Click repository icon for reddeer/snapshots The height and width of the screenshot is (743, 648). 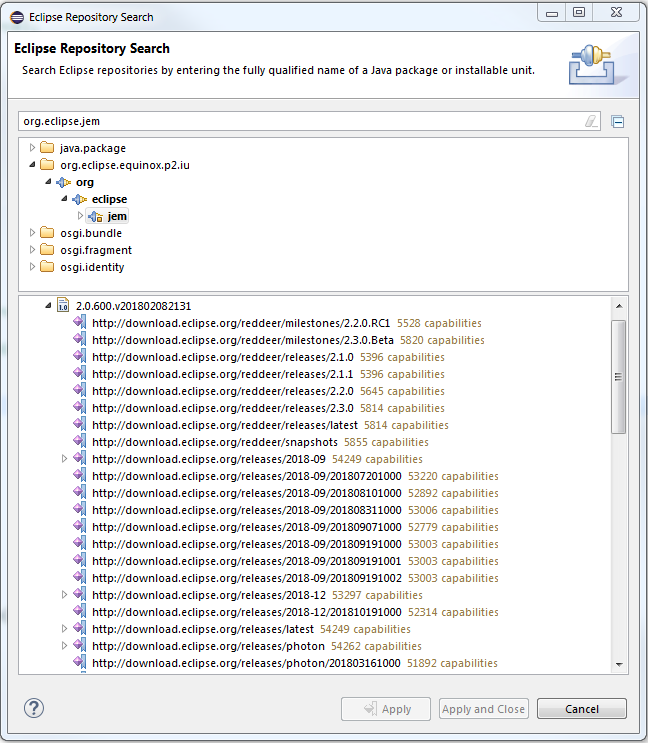[80, 442]
